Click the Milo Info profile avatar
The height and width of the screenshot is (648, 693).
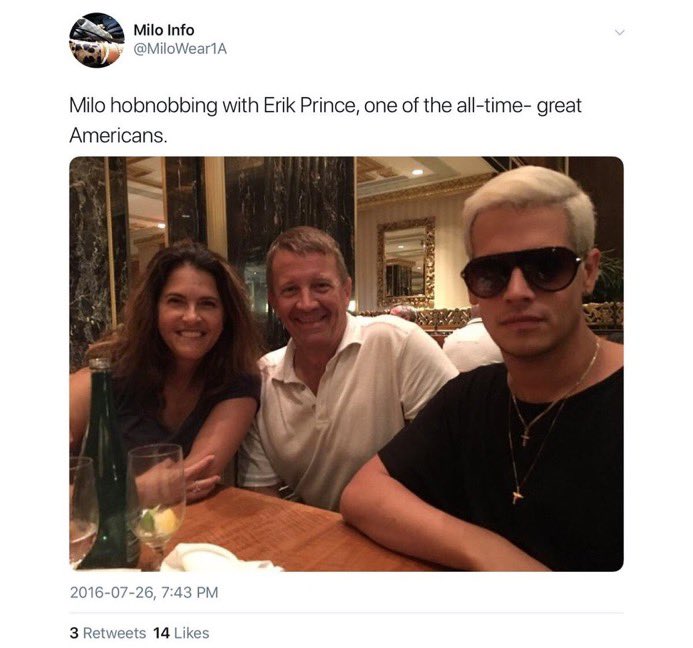click(x=96, y=40)
